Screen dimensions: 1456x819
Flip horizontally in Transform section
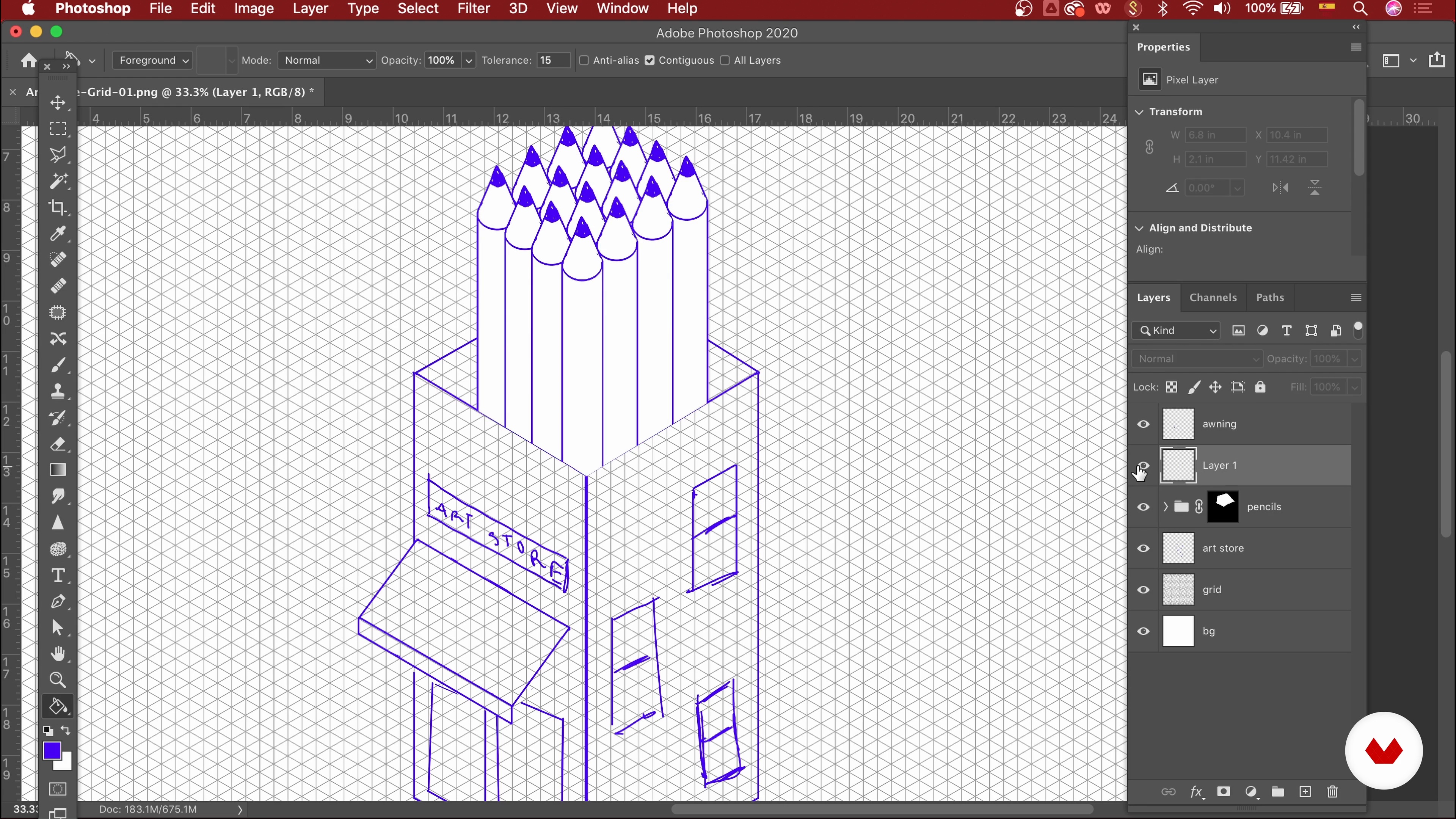pyautogui.click(x=1281, y=188)
